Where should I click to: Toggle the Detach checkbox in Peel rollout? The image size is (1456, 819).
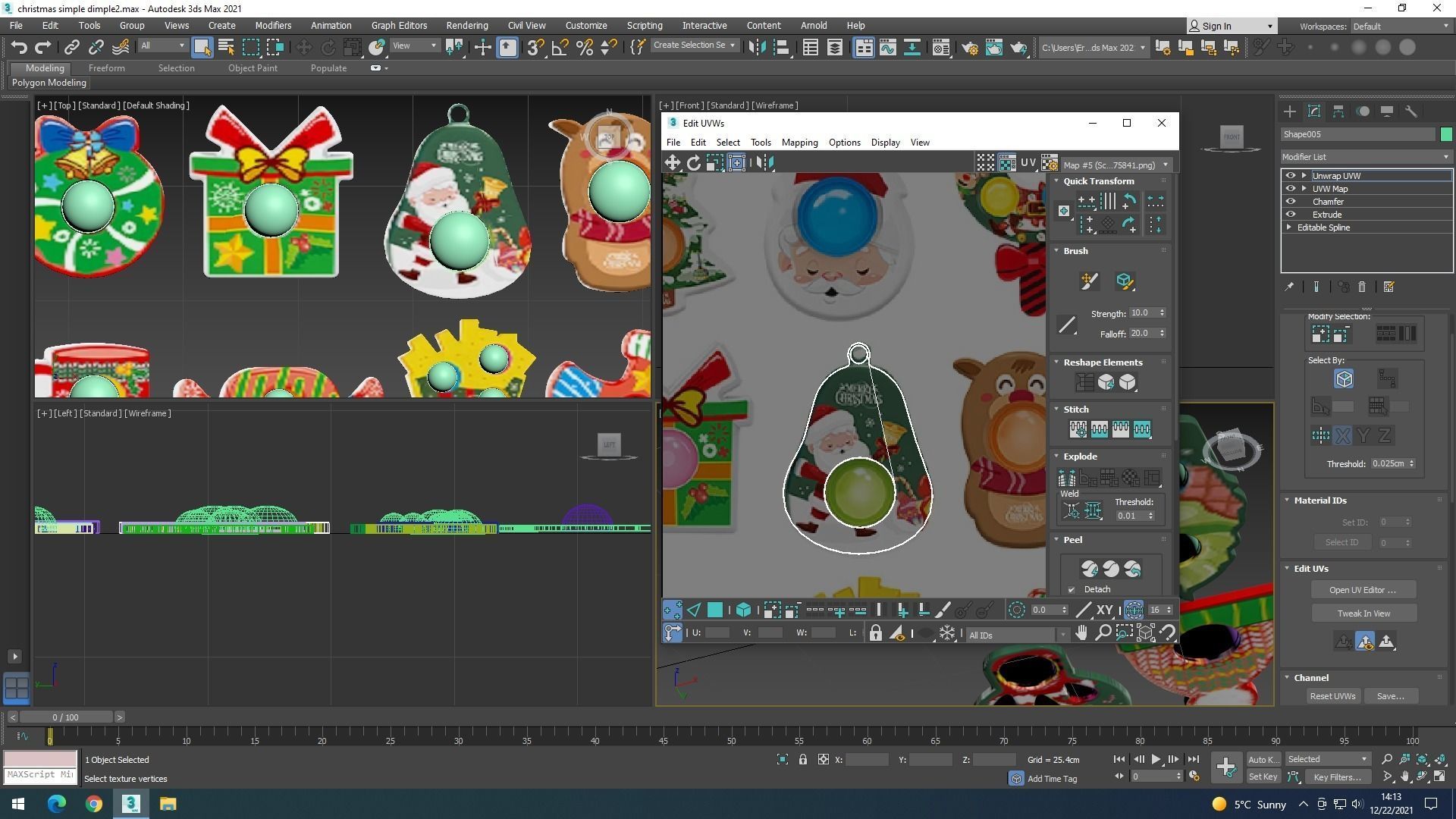coord(1072,590)
